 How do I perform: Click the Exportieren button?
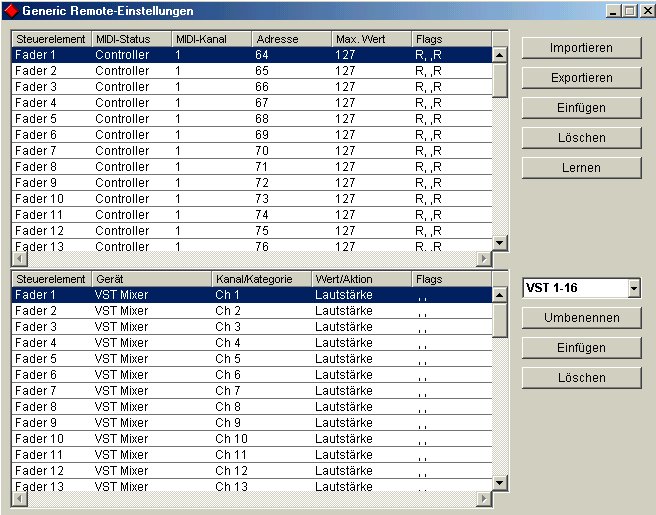click(581, 78)
